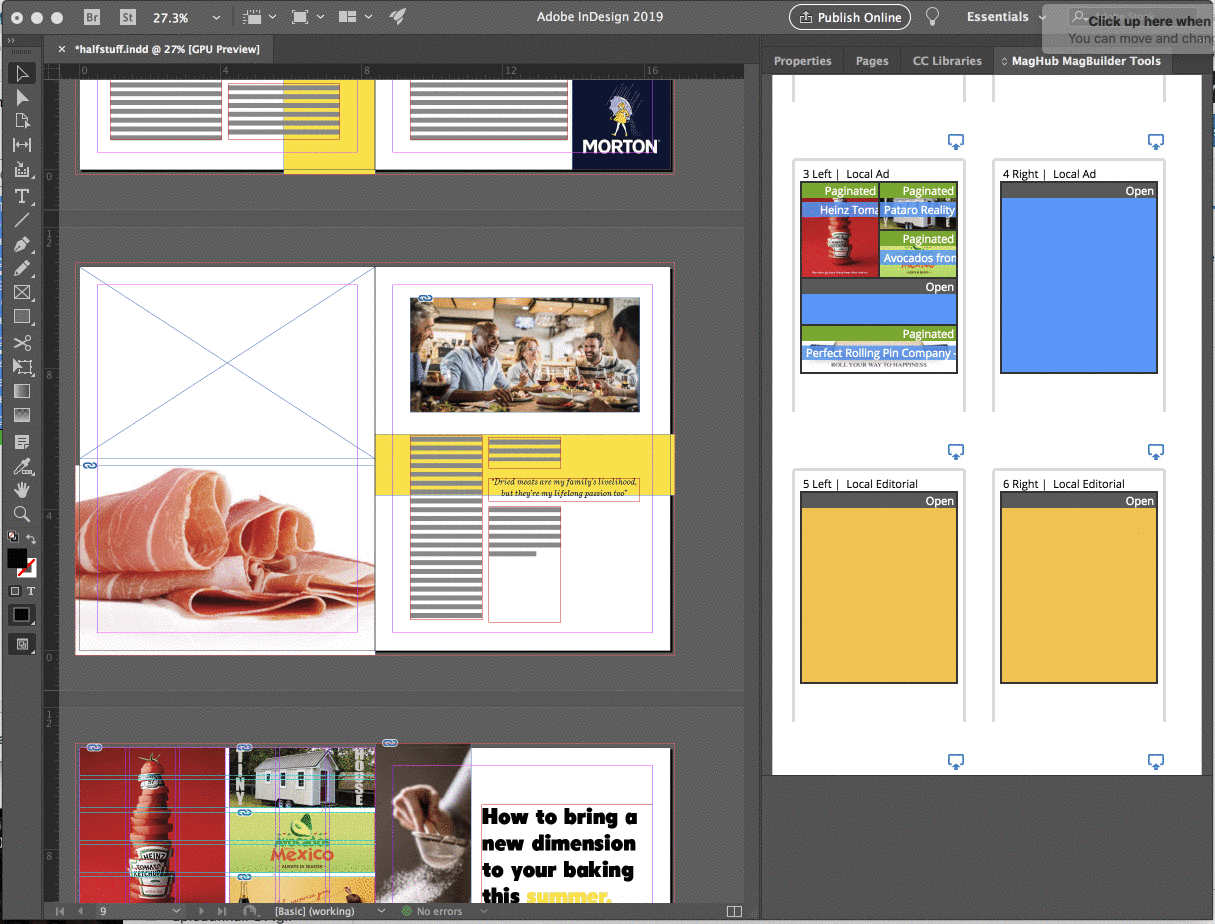Click the fill color swatch in toolbar
Viewport: 1215px width, 924px height.
pyautogui.click(x=17, y=559)
